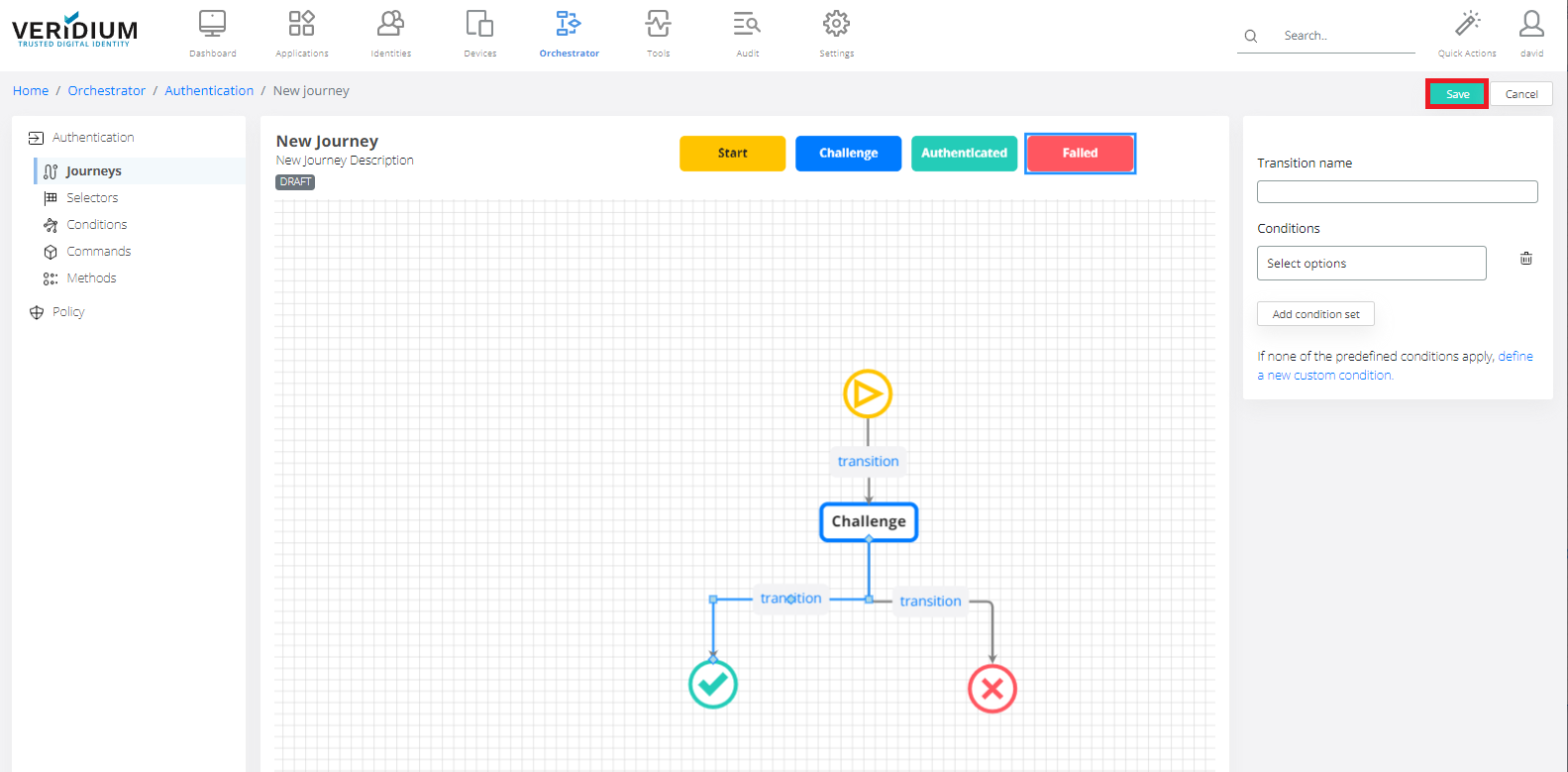Image resolution: width=1568 pixels, height=772 pixels.
Task: Open the Devices icon
Action: [479, 24]
